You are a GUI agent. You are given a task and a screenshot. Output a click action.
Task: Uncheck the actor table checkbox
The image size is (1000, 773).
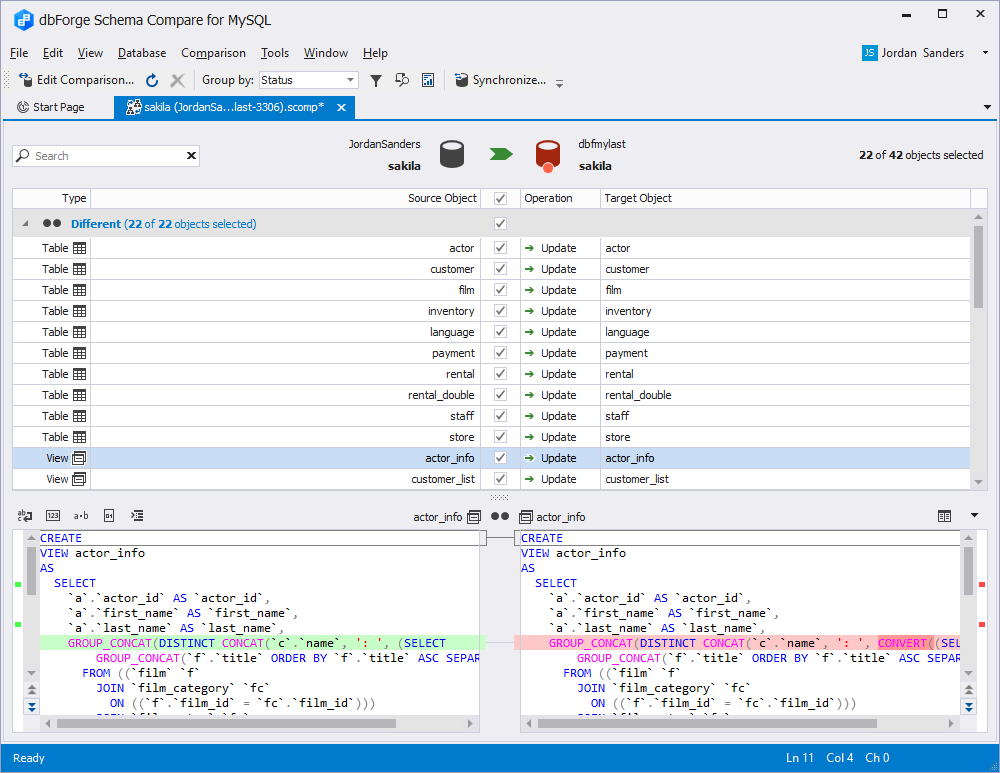click(x=501, y=247)
